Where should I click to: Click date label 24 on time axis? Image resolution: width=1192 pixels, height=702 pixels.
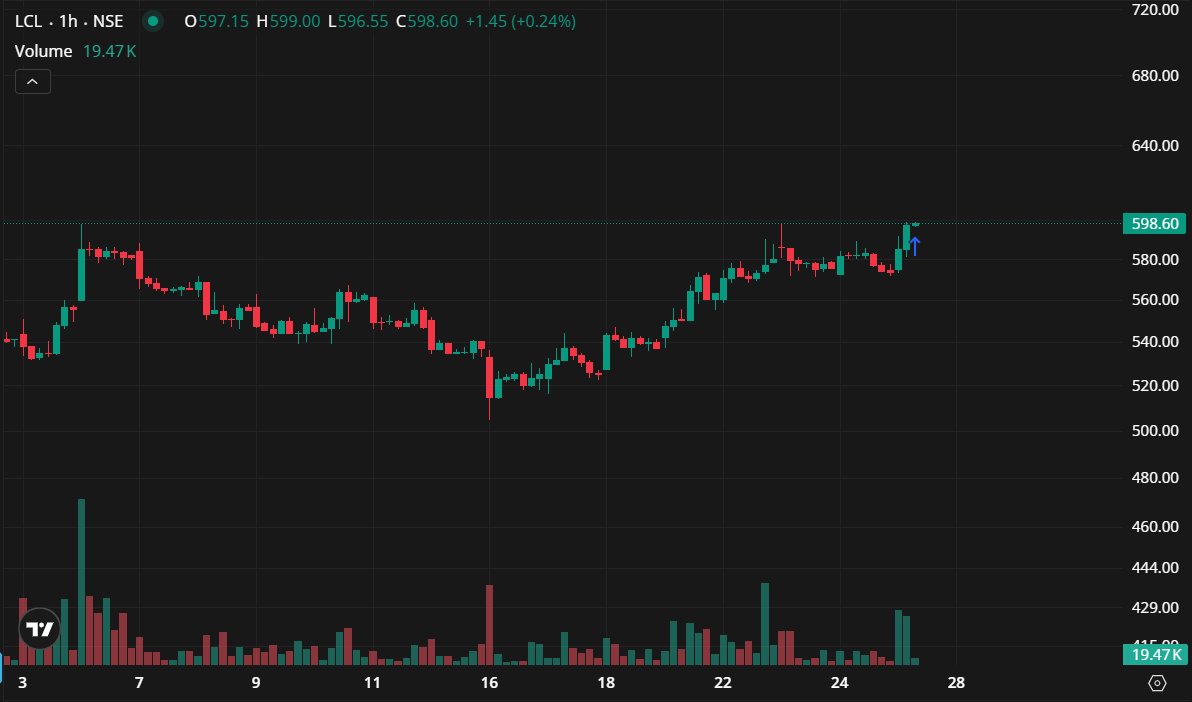(839, 682)
